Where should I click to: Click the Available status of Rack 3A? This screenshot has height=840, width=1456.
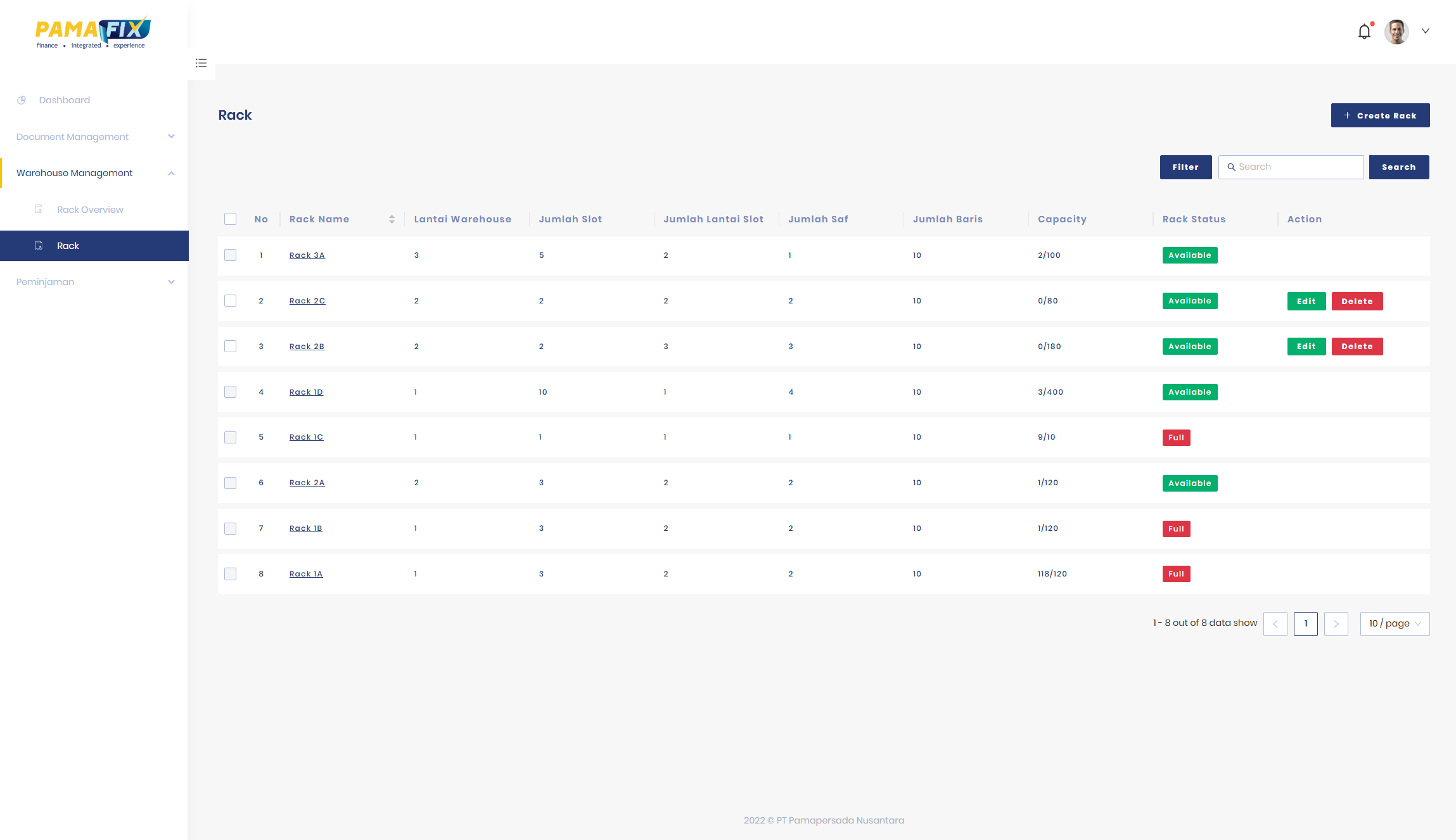click(1190, 255)
